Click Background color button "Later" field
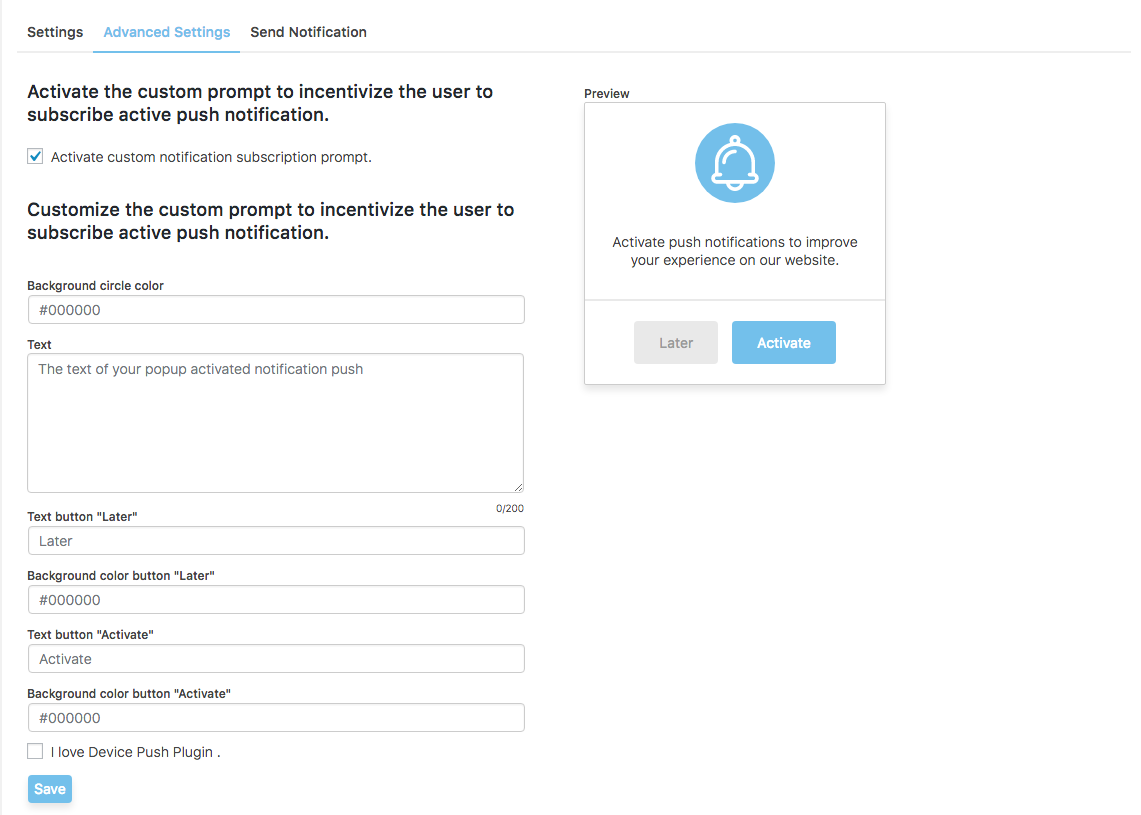Image resolution: width=1141 pixels, height=815 pixels. (276, 600)
